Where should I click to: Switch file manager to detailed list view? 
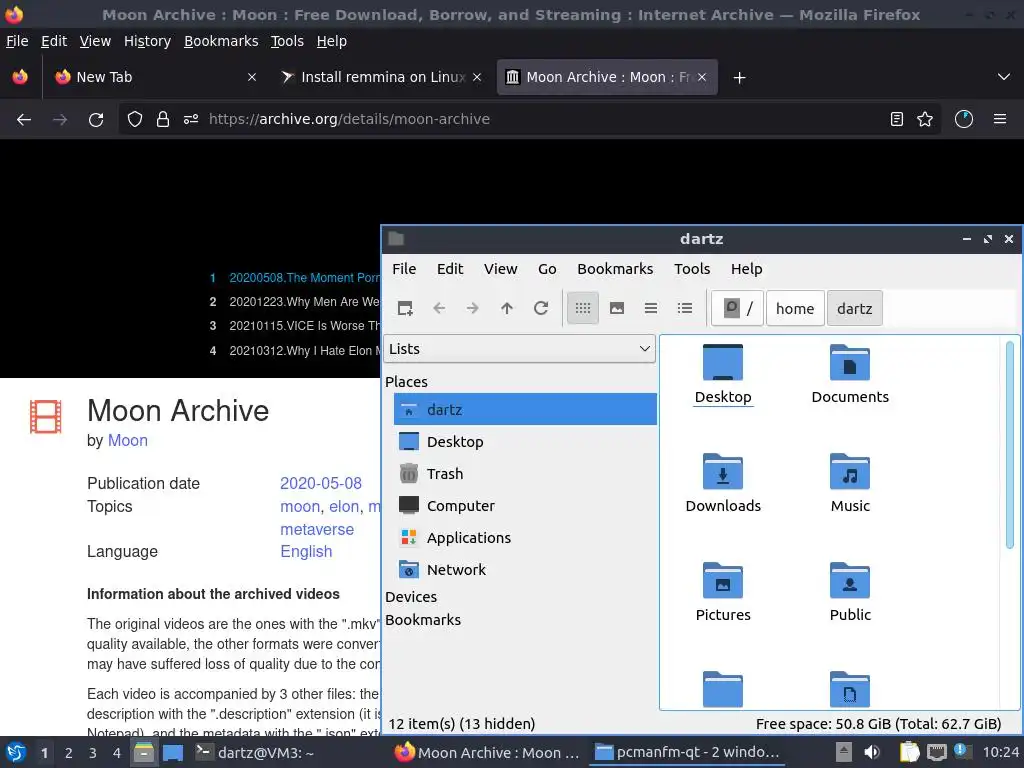(684, 308)
